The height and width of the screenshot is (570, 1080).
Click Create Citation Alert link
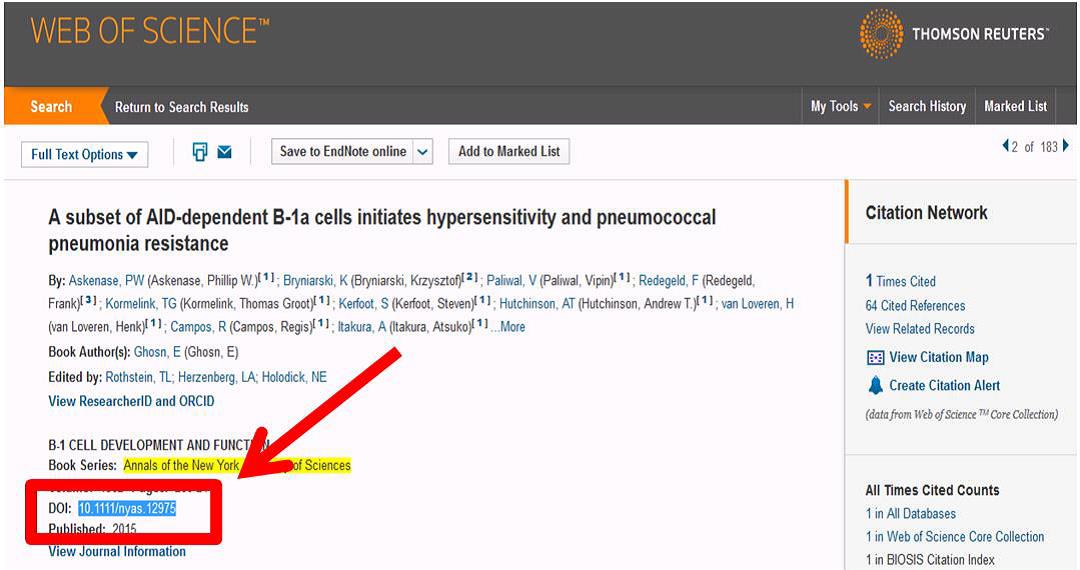(x=944, y=386)
